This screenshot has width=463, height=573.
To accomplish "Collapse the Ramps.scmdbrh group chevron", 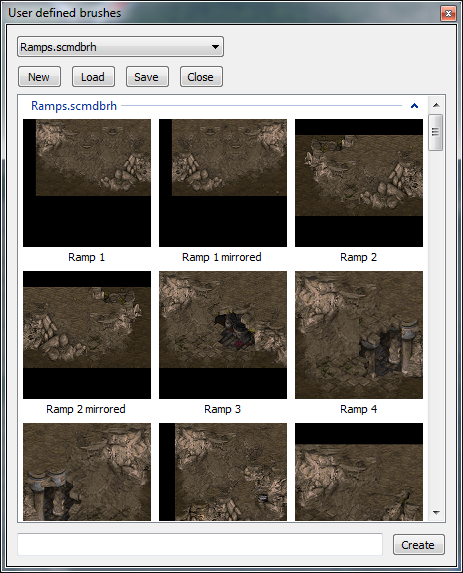I will point(414,106).
